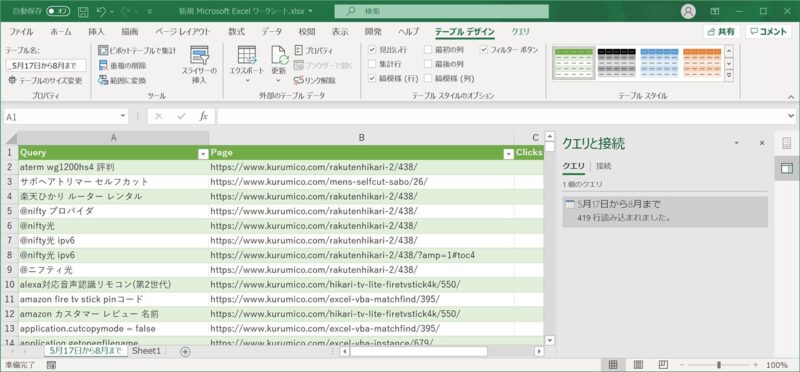Image resolution: width=800 pixels, height=372 pixels.
Task: Open the user account avatar
Action: tap(688, 11)
